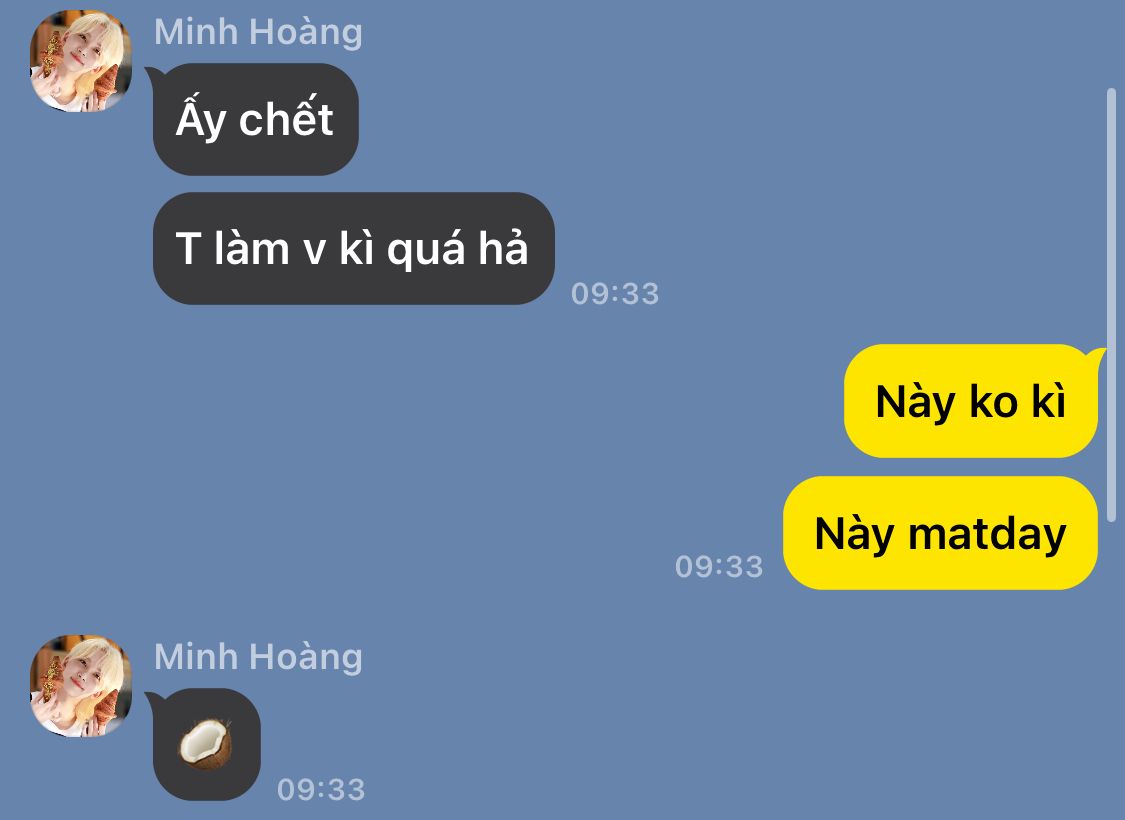Image resolution: width=1125 pixels, height=820 pixels.
Task: Select the yellow "Này matday" bubble
Action: pyautogui.click(x=941, y=533)
